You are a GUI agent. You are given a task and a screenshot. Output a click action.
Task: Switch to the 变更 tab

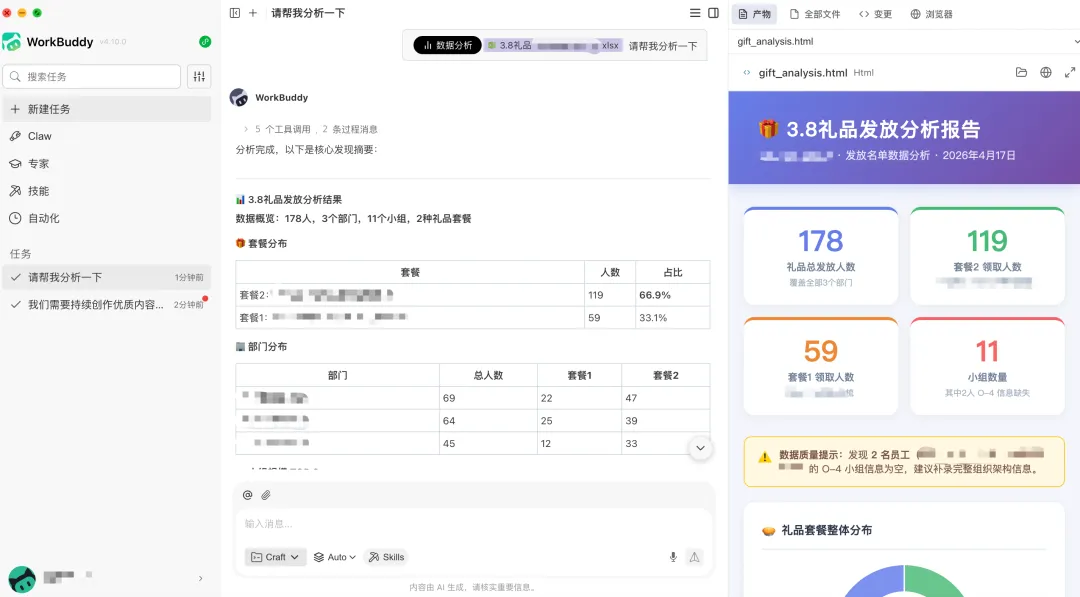875,14
